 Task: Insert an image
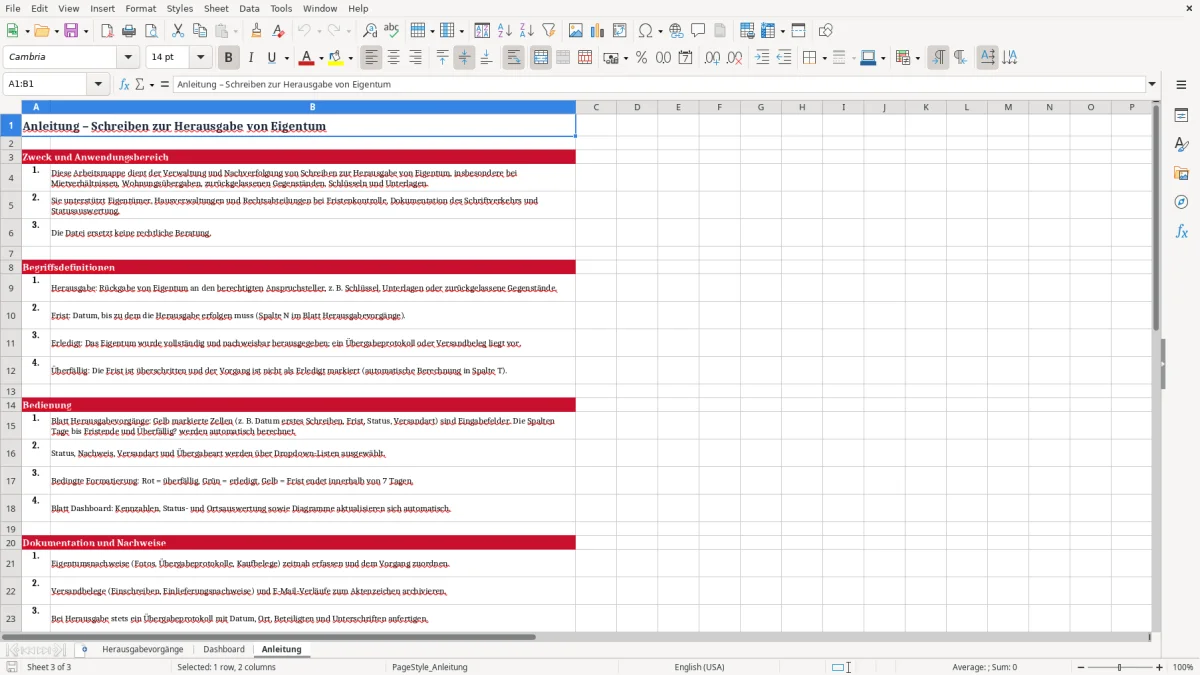(x=576, y=31)
